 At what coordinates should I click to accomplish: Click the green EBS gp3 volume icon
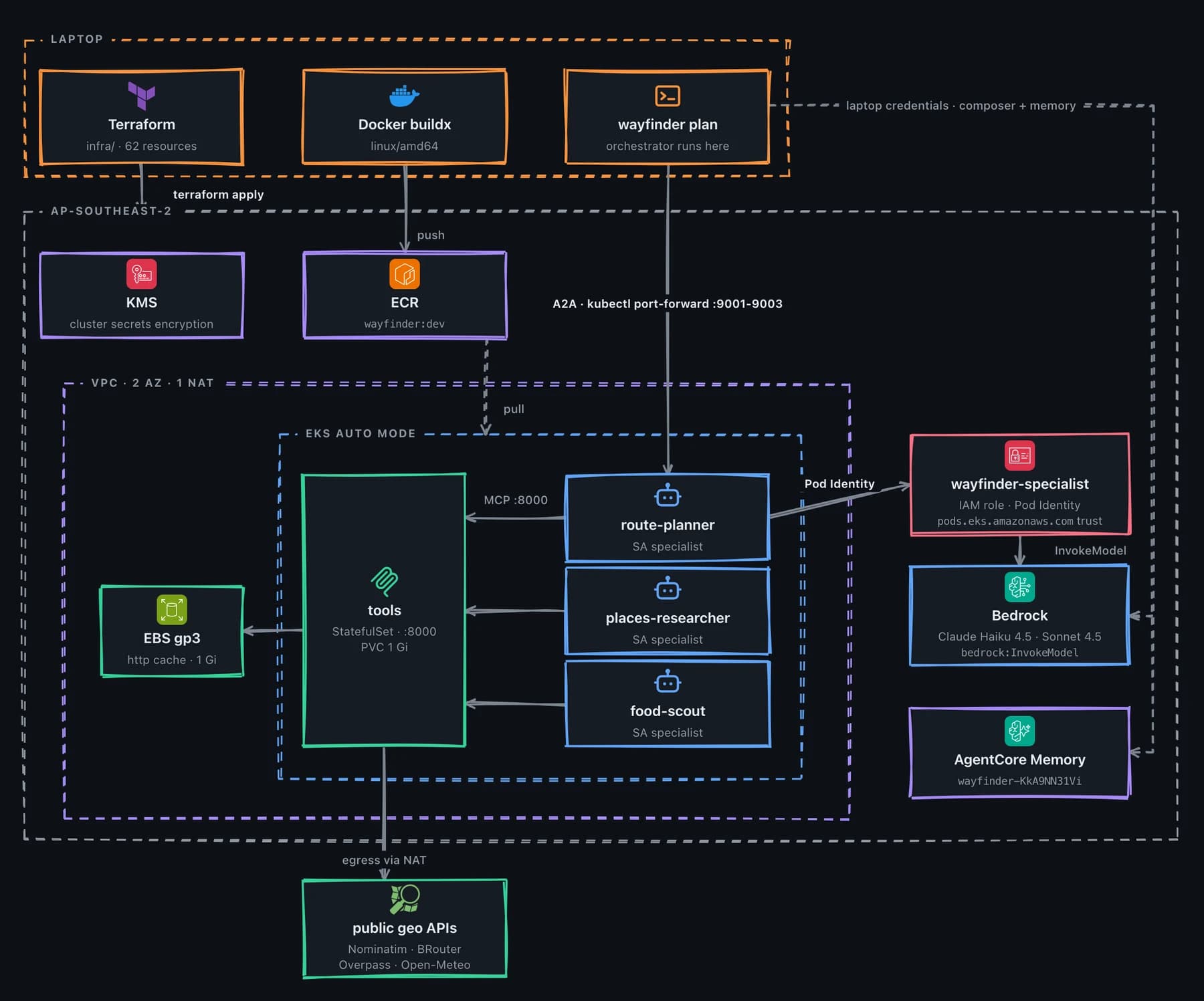pos(172,610)
